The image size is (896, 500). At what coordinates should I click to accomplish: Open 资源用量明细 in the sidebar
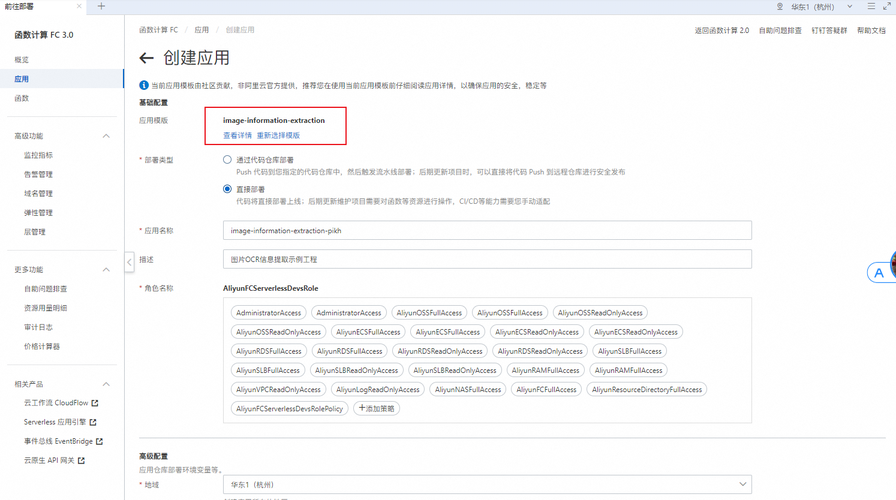pyautogui.click(x=46, y=308)
